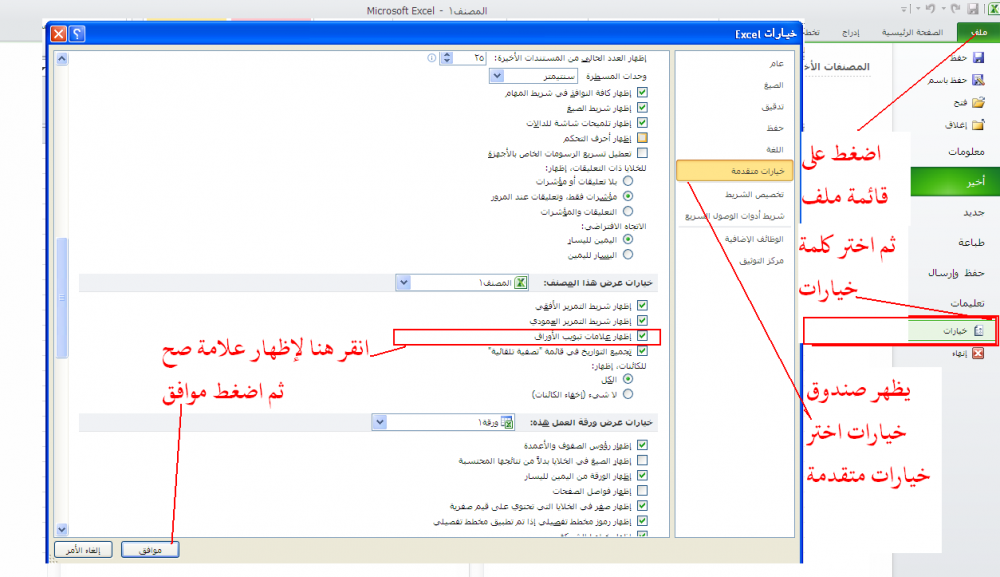Click the floppy-disk Save (حفظ) icon in the File menu

click(x=978, y=58)
